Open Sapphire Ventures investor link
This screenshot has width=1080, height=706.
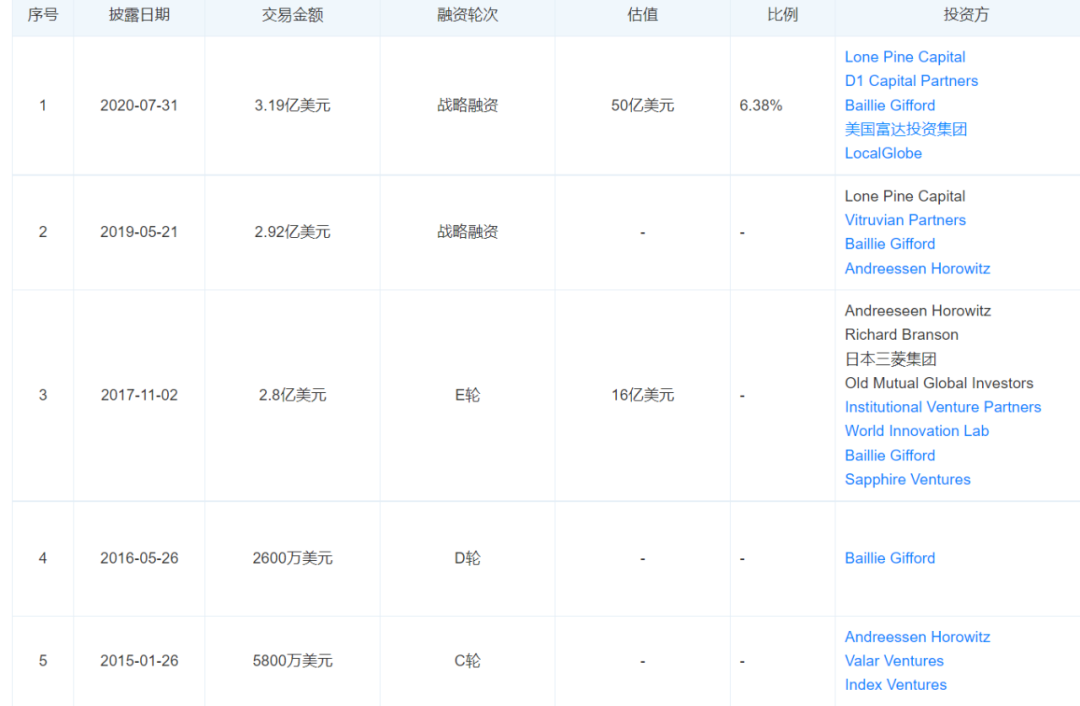pyautogui.click(x=907, y=479)
